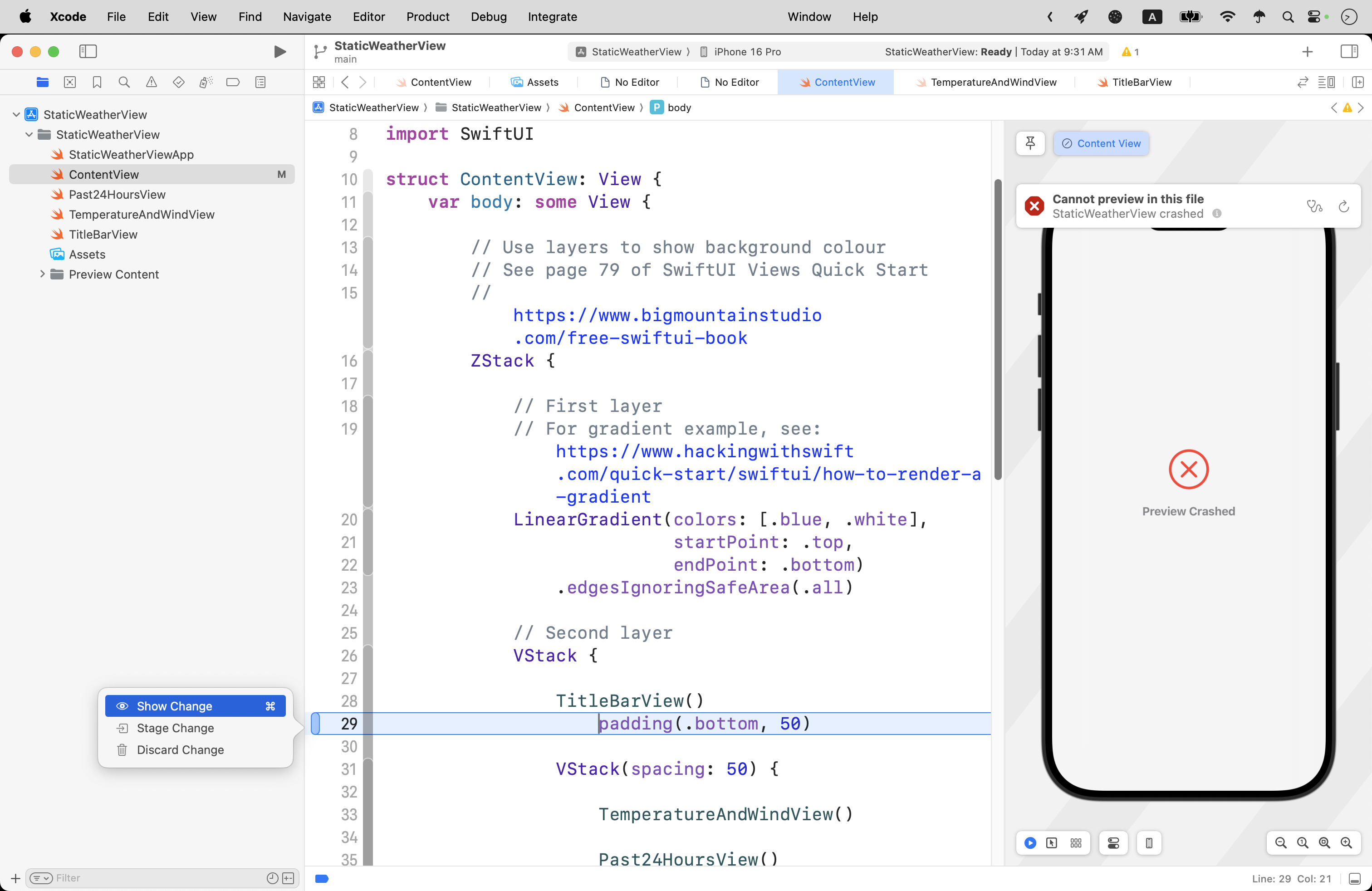Switch to the TemperatureAndWindView tab
Image resolution: width=1372 pixels, height=891 pixels.
point(993,83)
